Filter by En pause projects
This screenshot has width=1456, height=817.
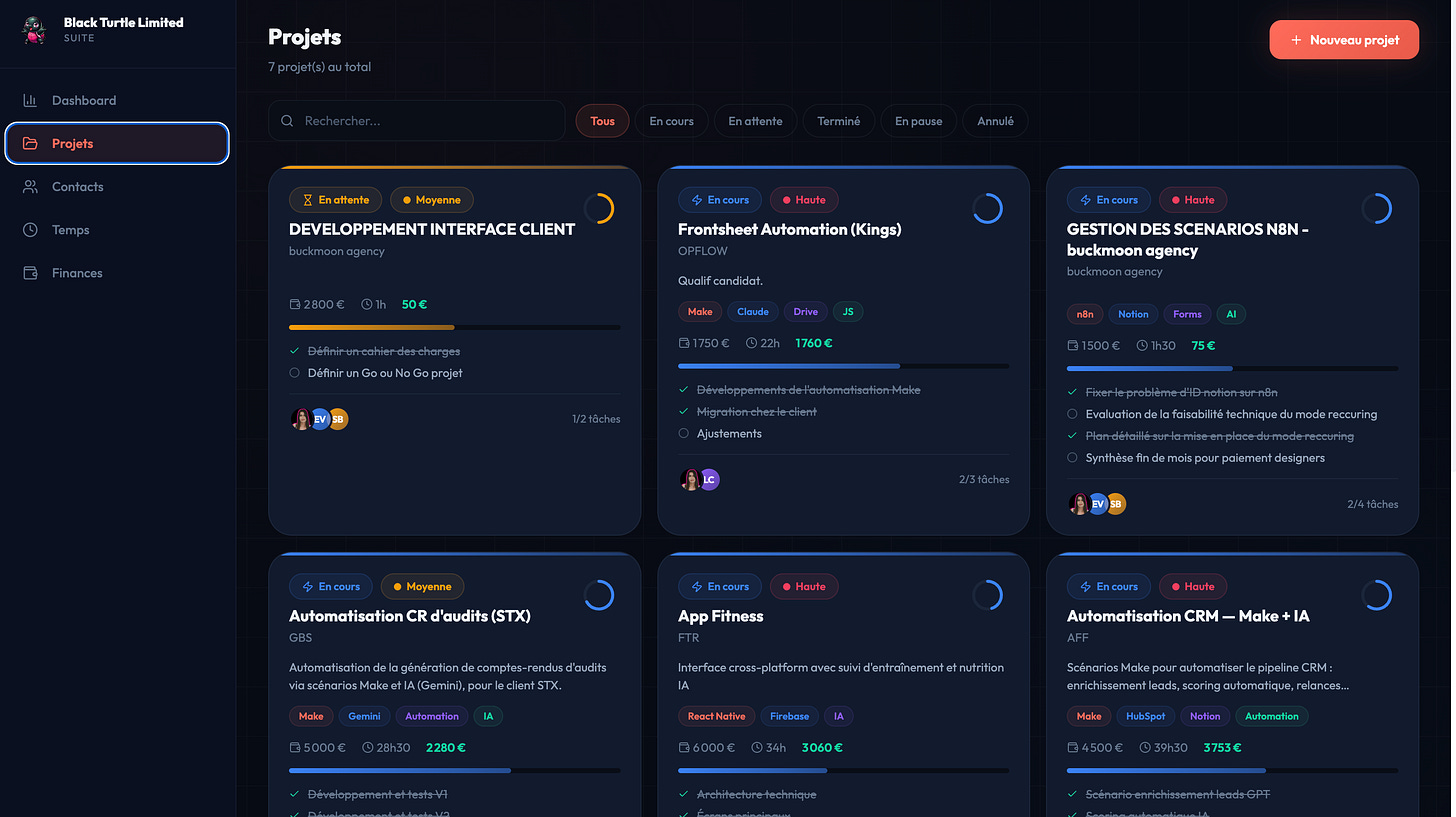(x=918, y=121)
